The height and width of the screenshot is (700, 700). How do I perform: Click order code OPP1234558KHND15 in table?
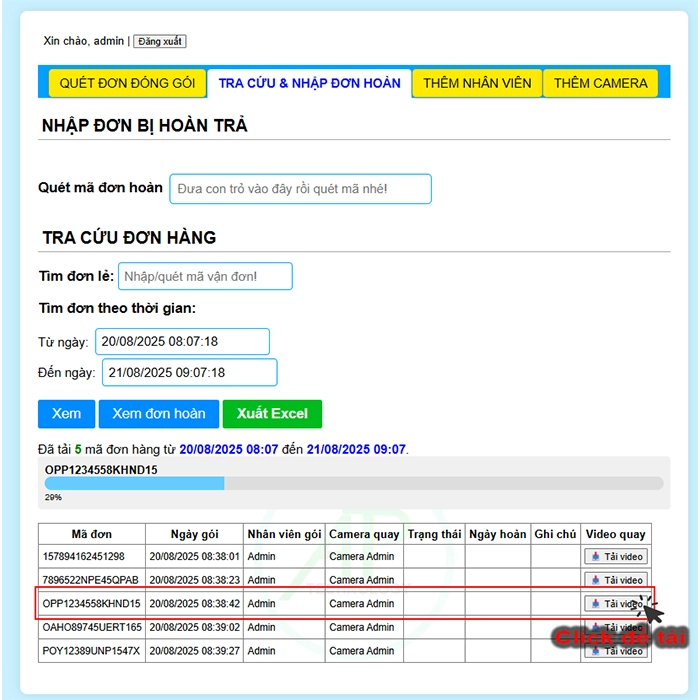(92, 604)
